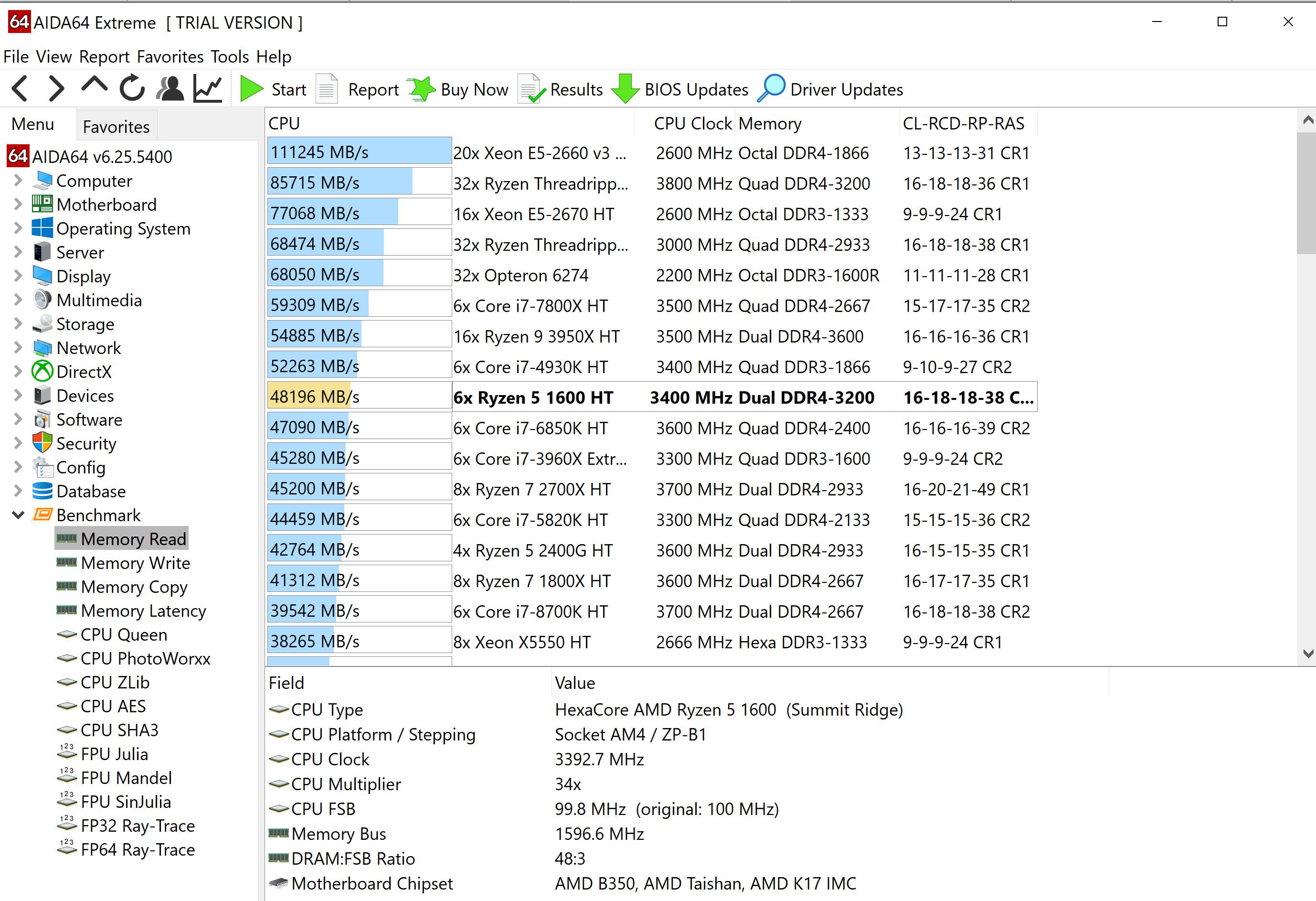The image size is (1316, 901).
Task: Click the Refresh icon in toolbar
Action: pyautogui.click(x=132, y=89)
